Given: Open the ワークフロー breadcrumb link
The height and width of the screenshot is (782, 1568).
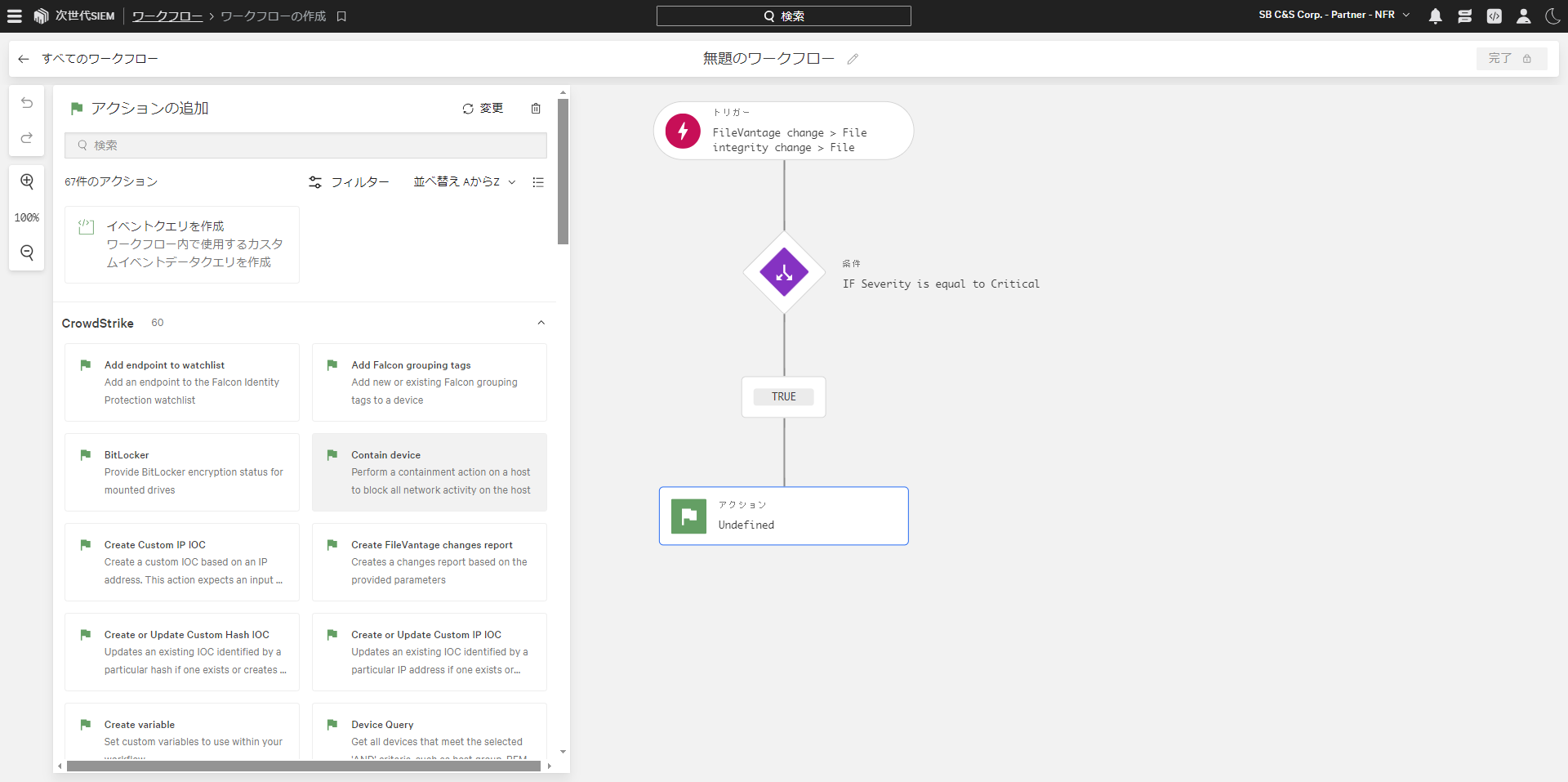Looking at the screenshot, I should coord(167,16).
